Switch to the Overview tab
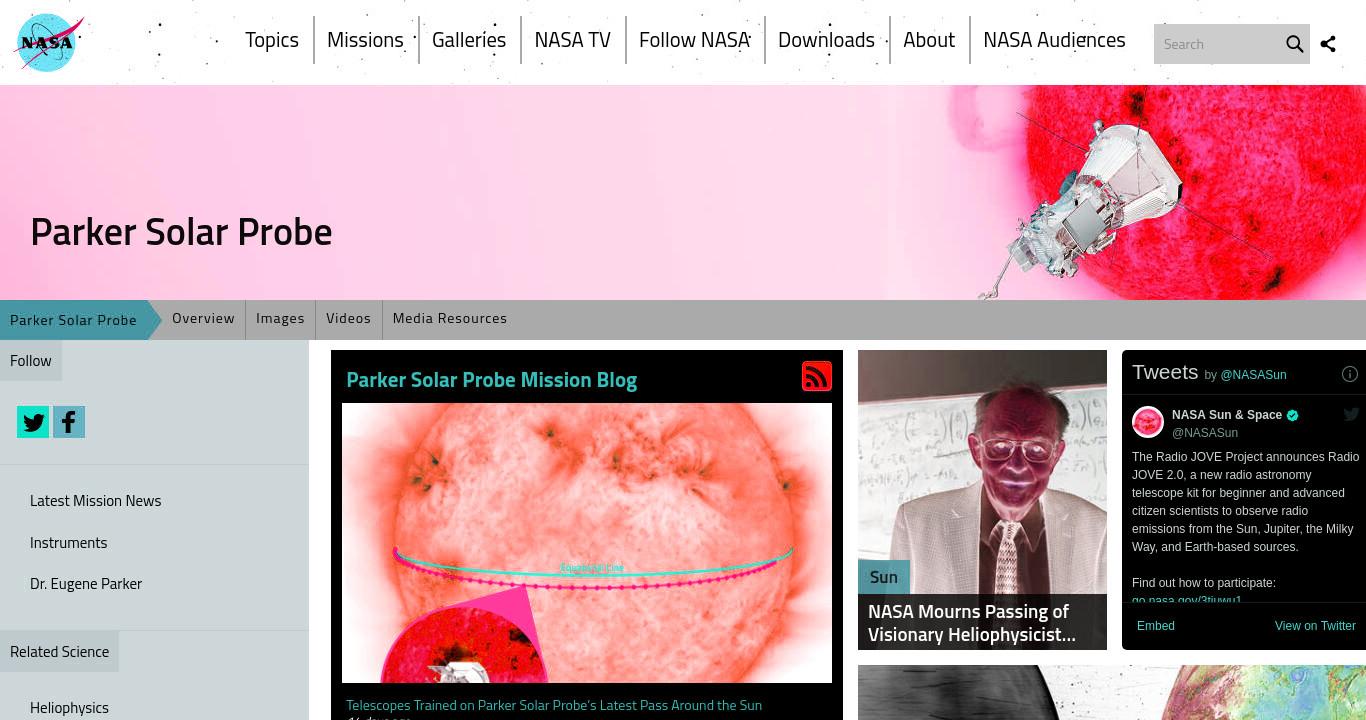 tap(203, 318)
